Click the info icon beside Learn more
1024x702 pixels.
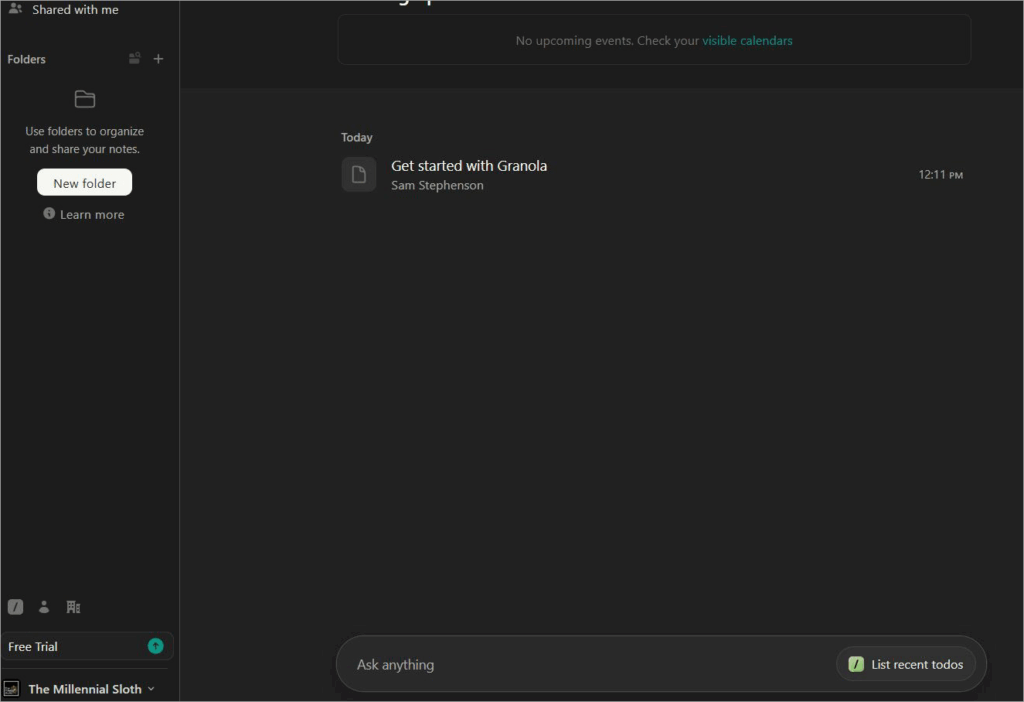coord(49,214)
